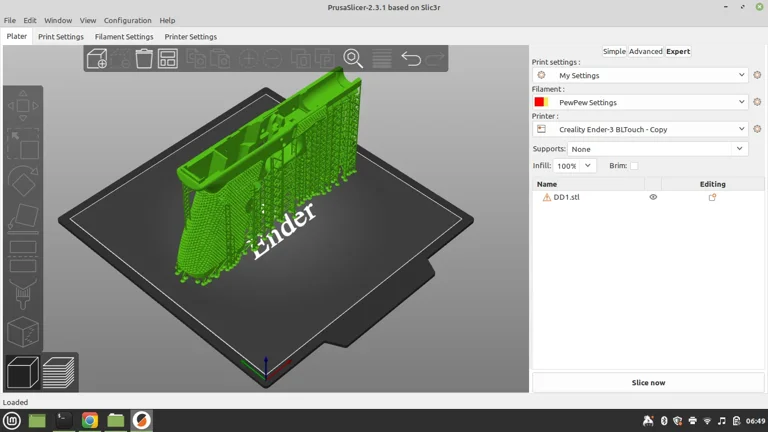Image resolution: width=768 pixels, height=432 pixels.
Task: Open Chrome from the taskbar
Action: (x=90, y=421)
